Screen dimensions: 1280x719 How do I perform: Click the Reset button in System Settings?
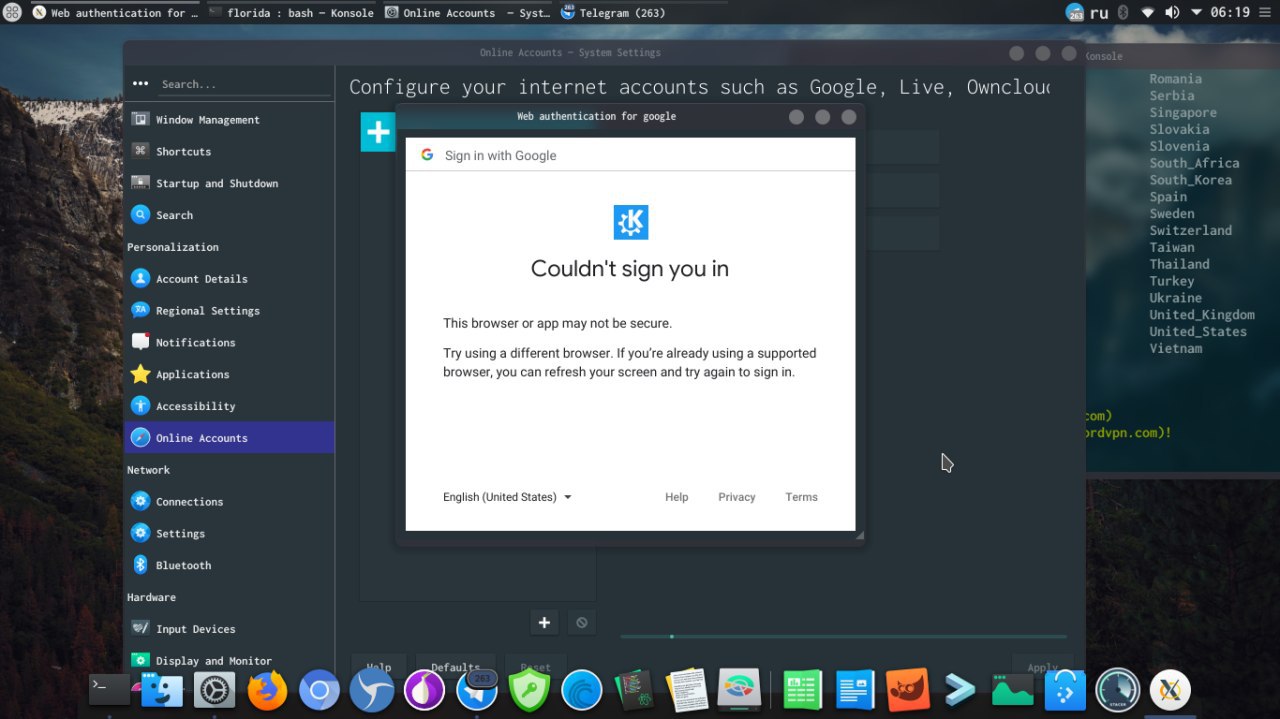(x=535, y=667)
